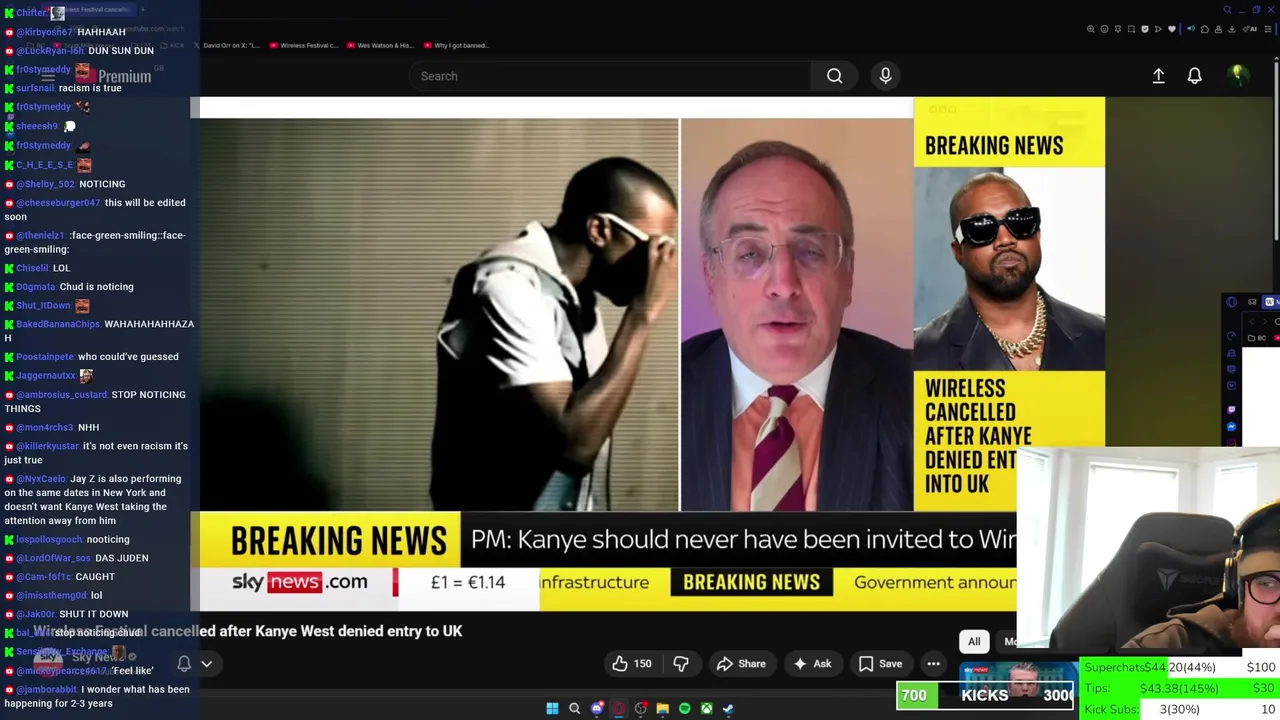Switch to the 'Wes Watson & His...' tab
The height and width of the screenshot is (720, 1280).
[x=380, y=45]
